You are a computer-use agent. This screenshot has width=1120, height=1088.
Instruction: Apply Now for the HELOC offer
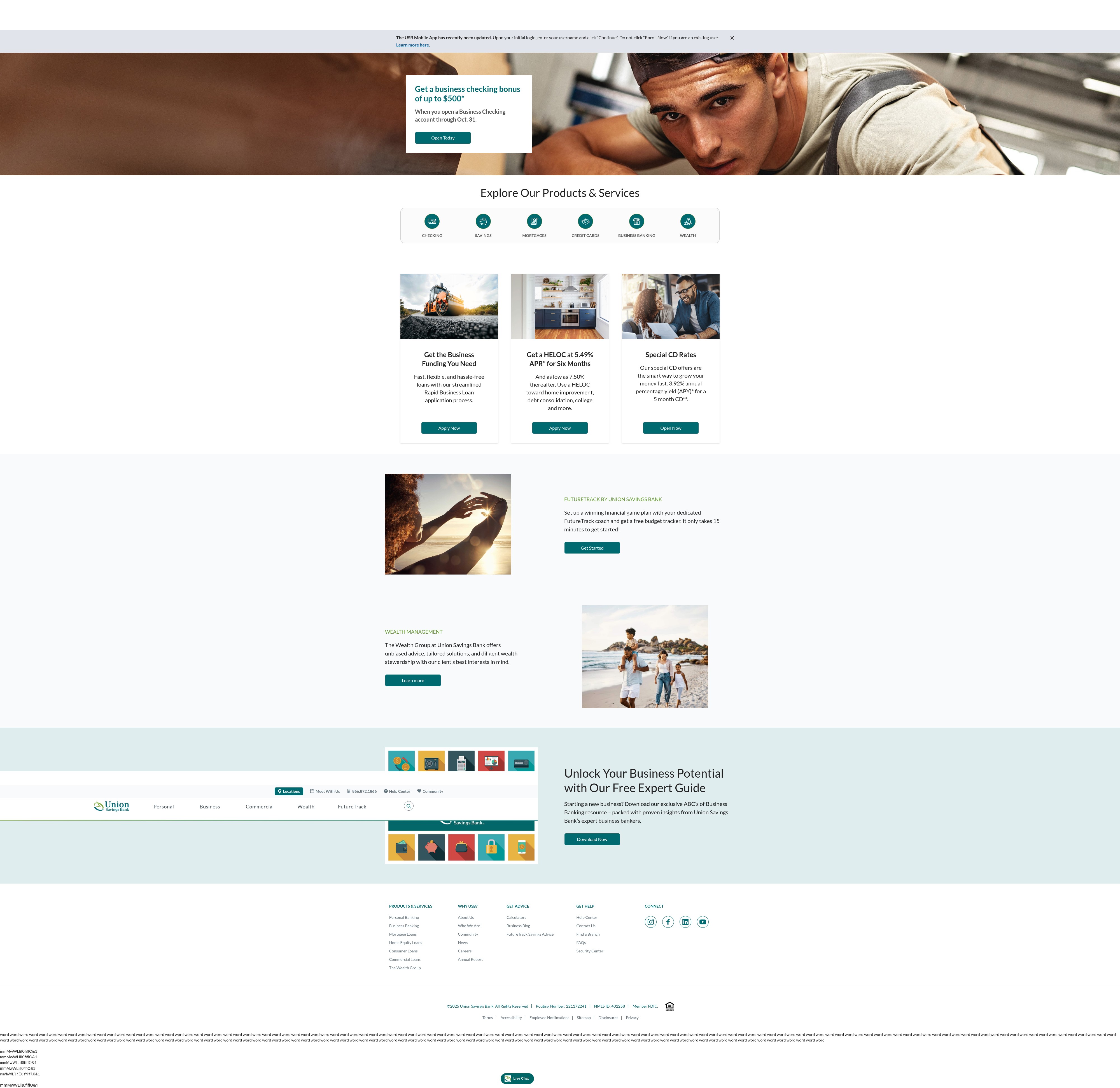point(559,428)
